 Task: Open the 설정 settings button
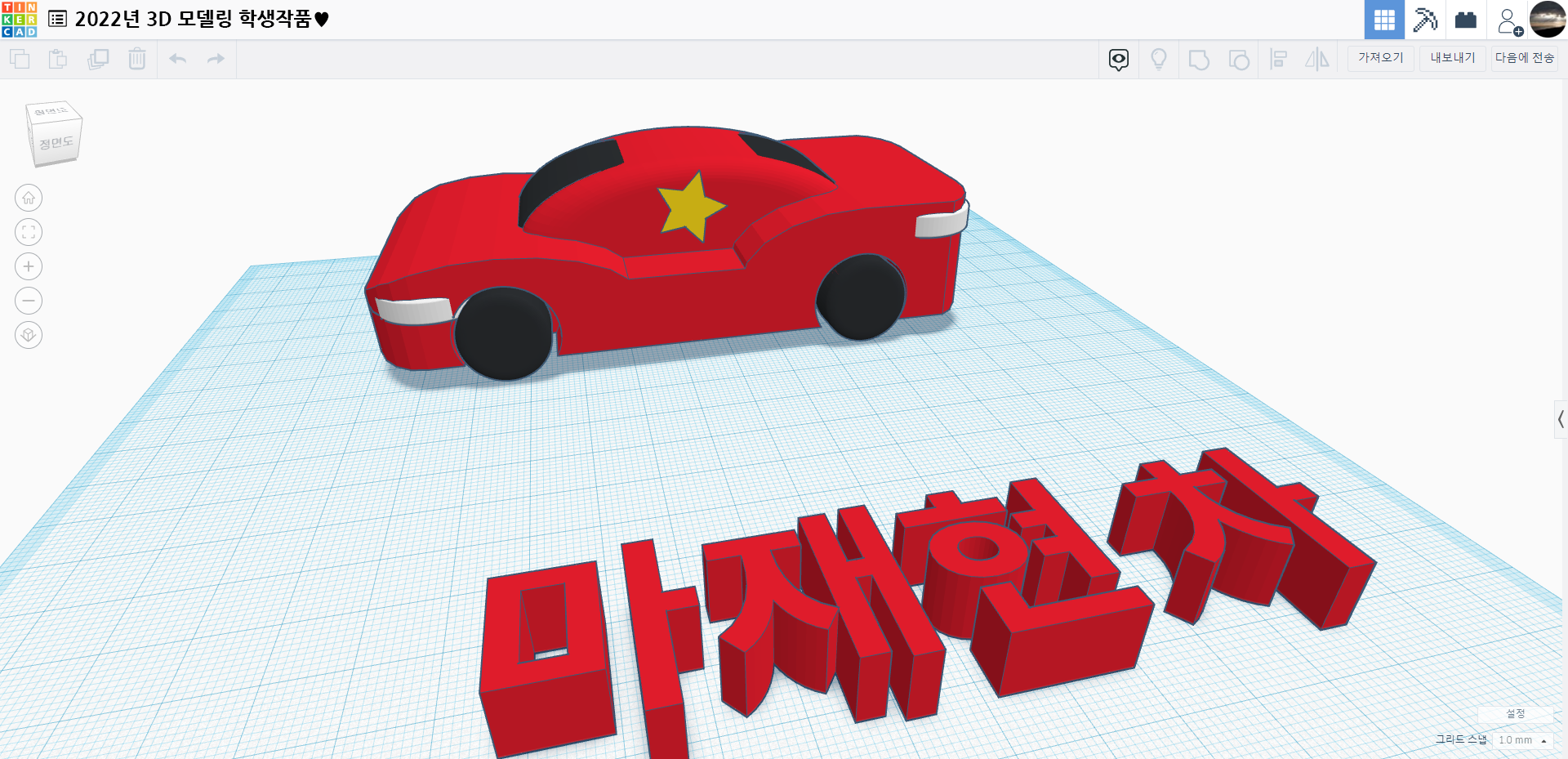[x=1516, y=713]
